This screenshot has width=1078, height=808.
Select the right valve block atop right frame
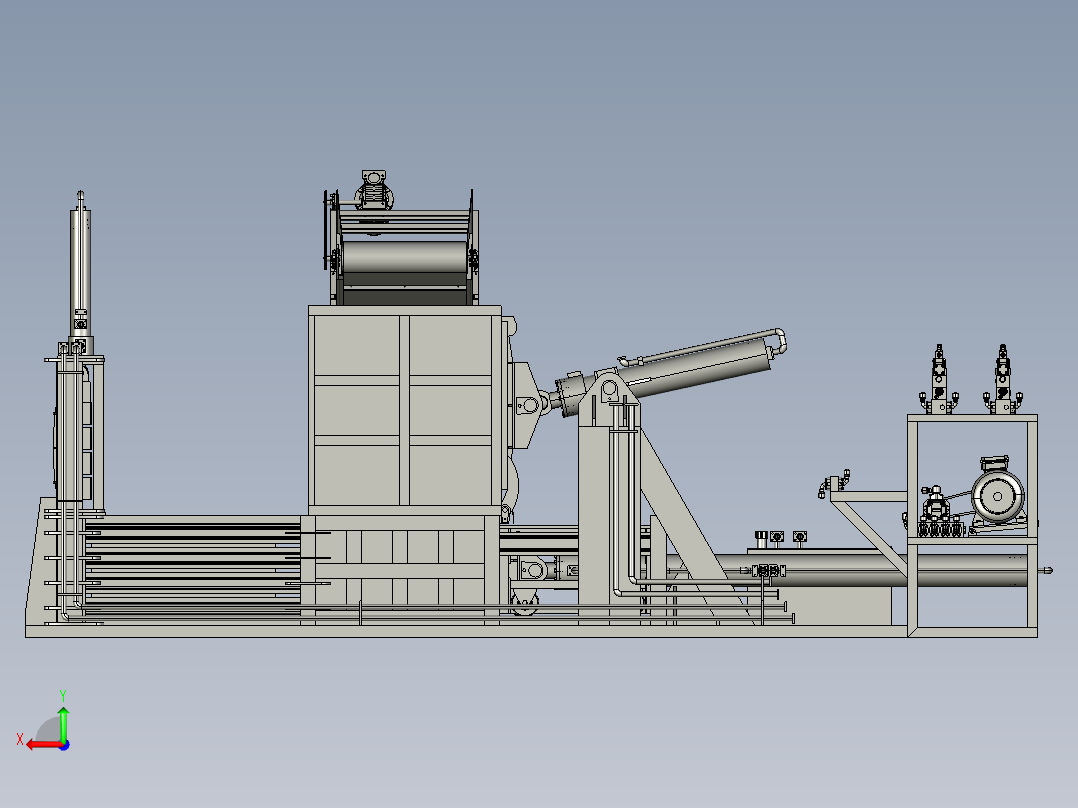coord(1002,380)
